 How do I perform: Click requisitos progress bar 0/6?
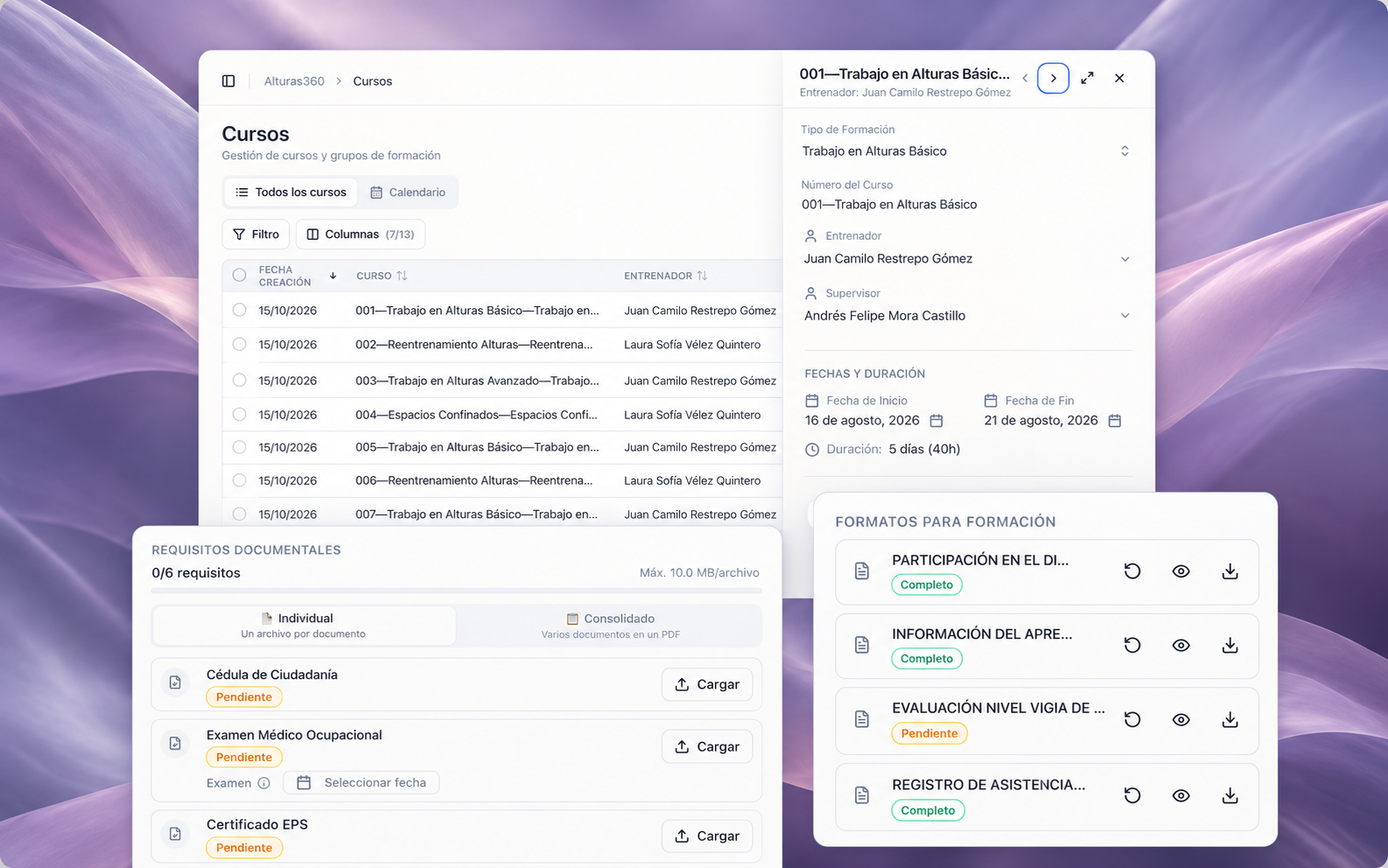point(456,591)
